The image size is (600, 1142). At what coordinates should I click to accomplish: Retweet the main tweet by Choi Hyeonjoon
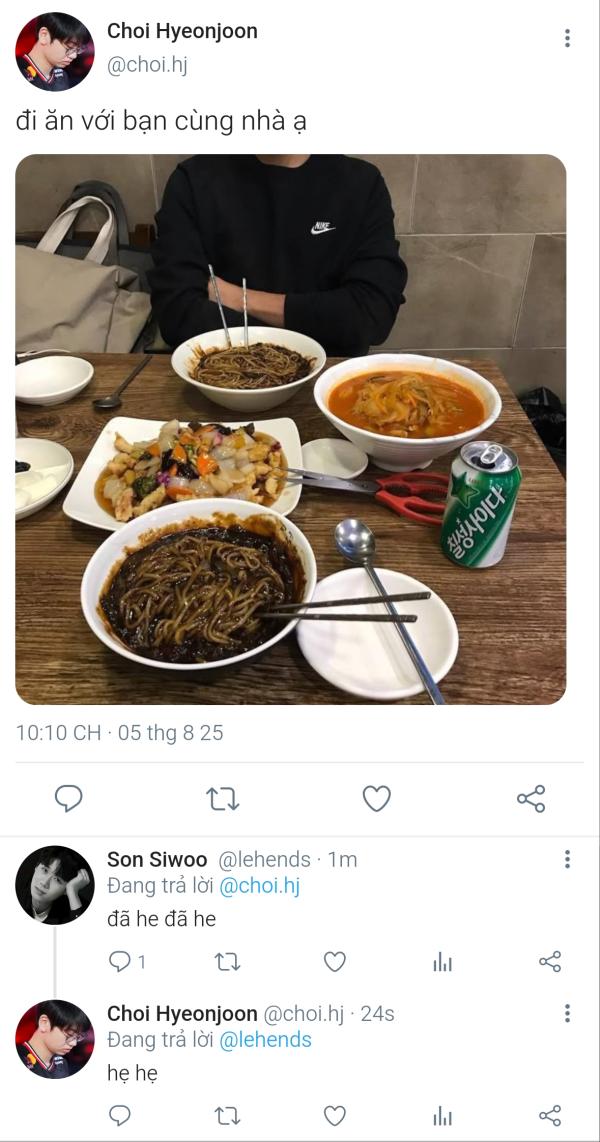point(223,799)
